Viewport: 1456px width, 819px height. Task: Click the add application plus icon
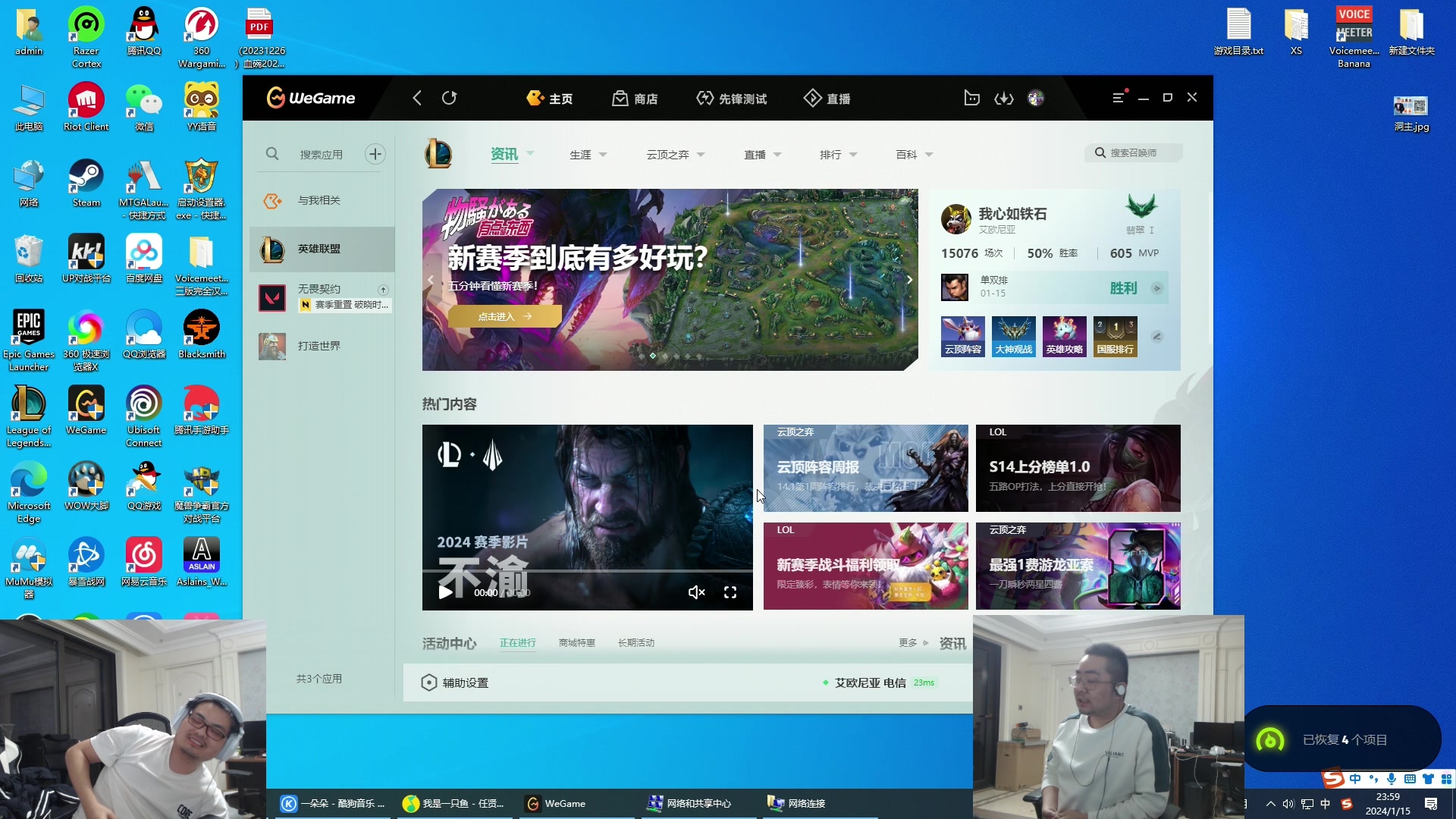coord(375,154)
